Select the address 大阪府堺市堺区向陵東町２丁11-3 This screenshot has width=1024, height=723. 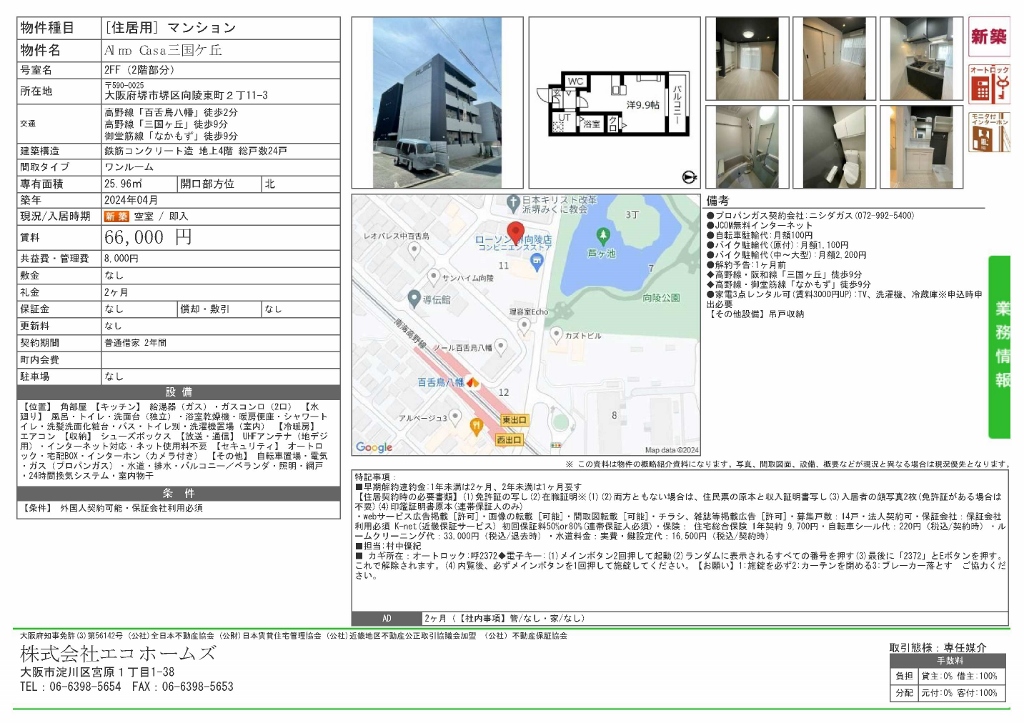[186, 95]
